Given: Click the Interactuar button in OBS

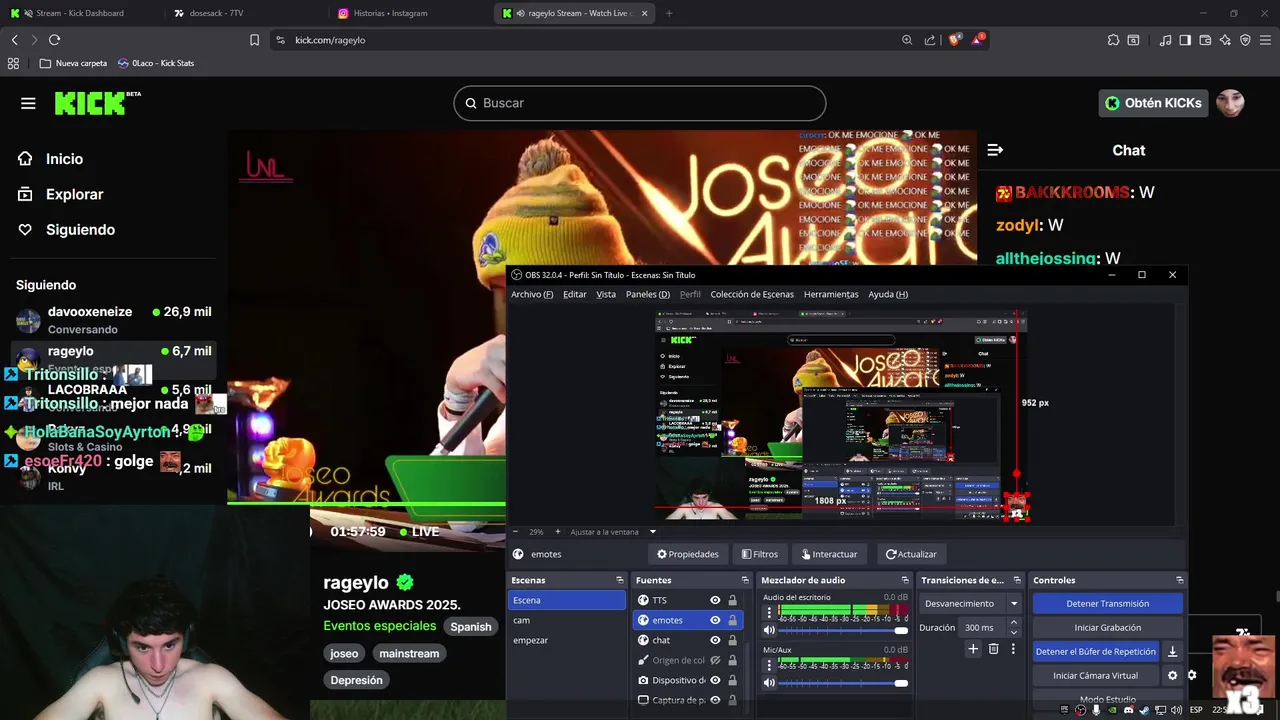Looking at the screenshot, I should 829,554.
